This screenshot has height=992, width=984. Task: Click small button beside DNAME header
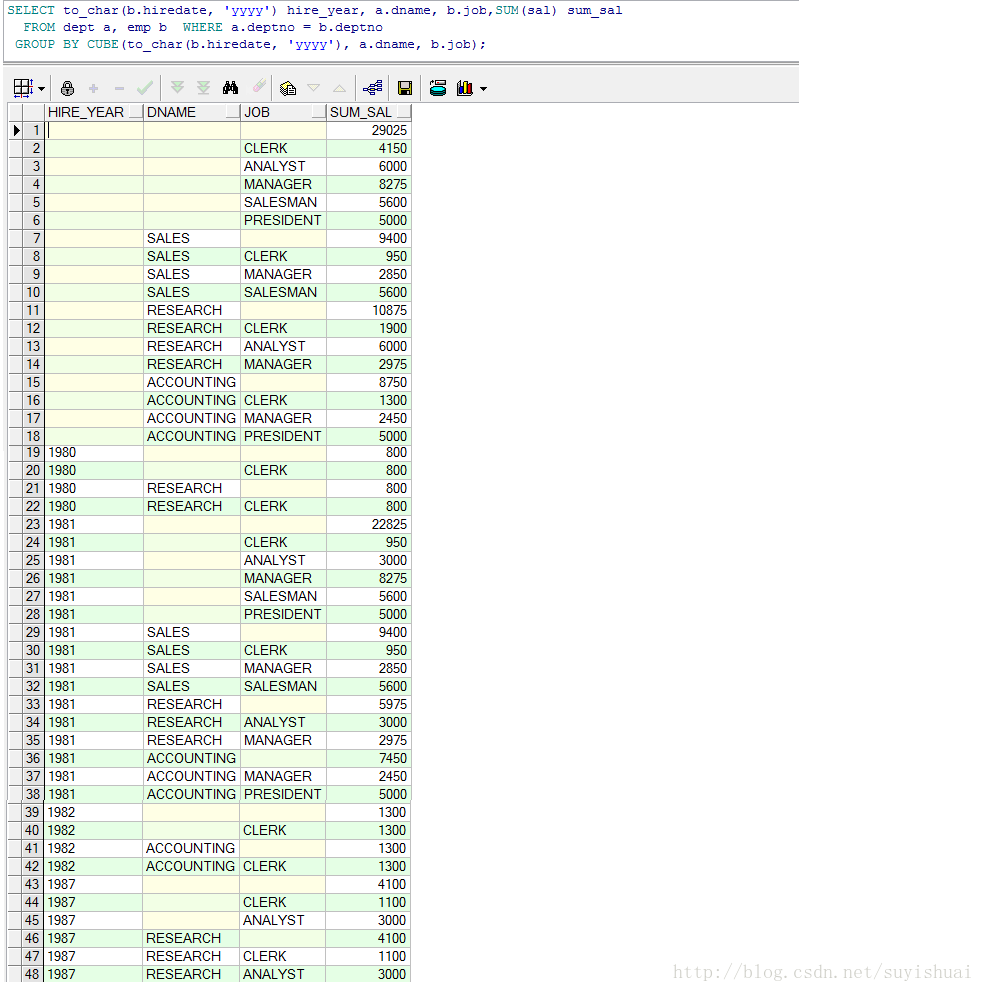[x=233, y=113]
